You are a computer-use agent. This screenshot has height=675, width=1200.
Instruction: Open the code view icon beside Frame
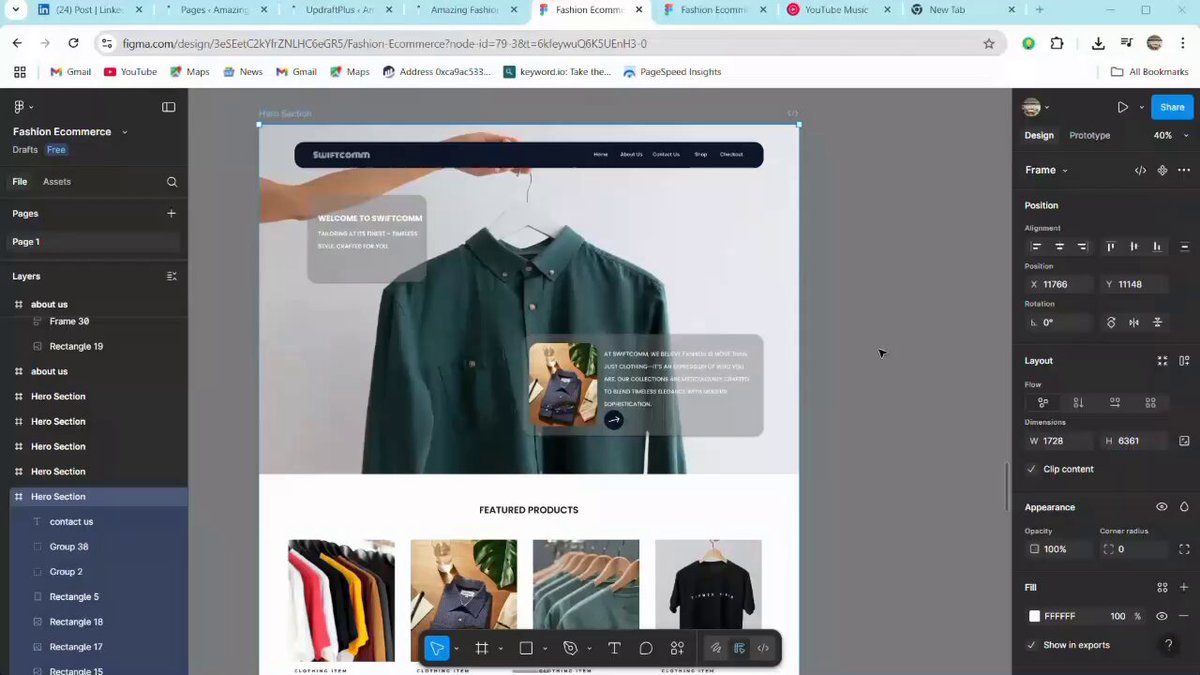tap(1140, 170)
